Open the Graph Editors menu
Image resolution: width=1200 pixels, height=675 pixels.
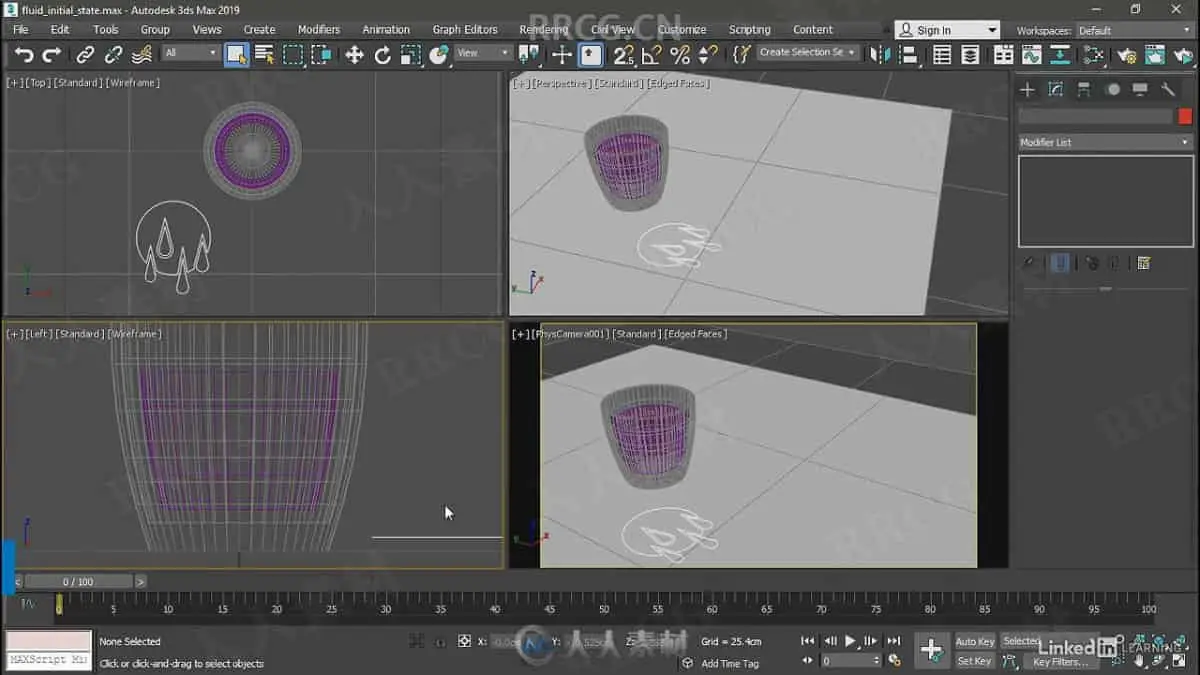click(x=464, y=30)
